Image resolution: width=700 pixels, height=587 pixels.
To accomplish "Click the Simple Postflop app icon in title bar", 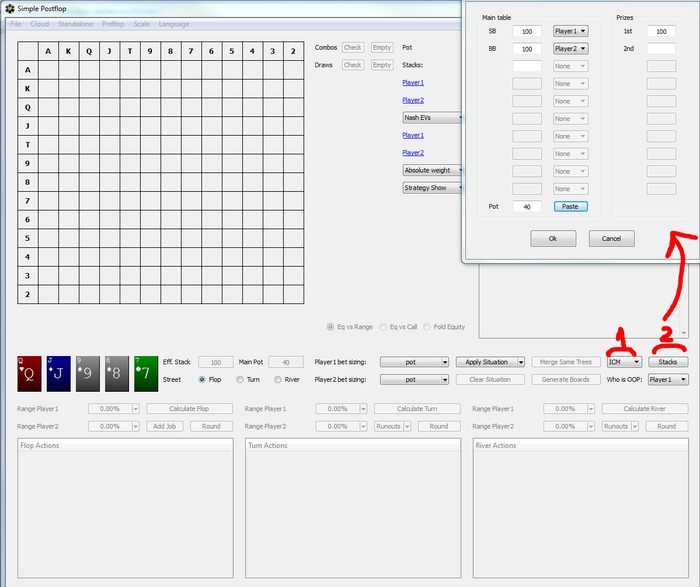I will pos(9,8).
